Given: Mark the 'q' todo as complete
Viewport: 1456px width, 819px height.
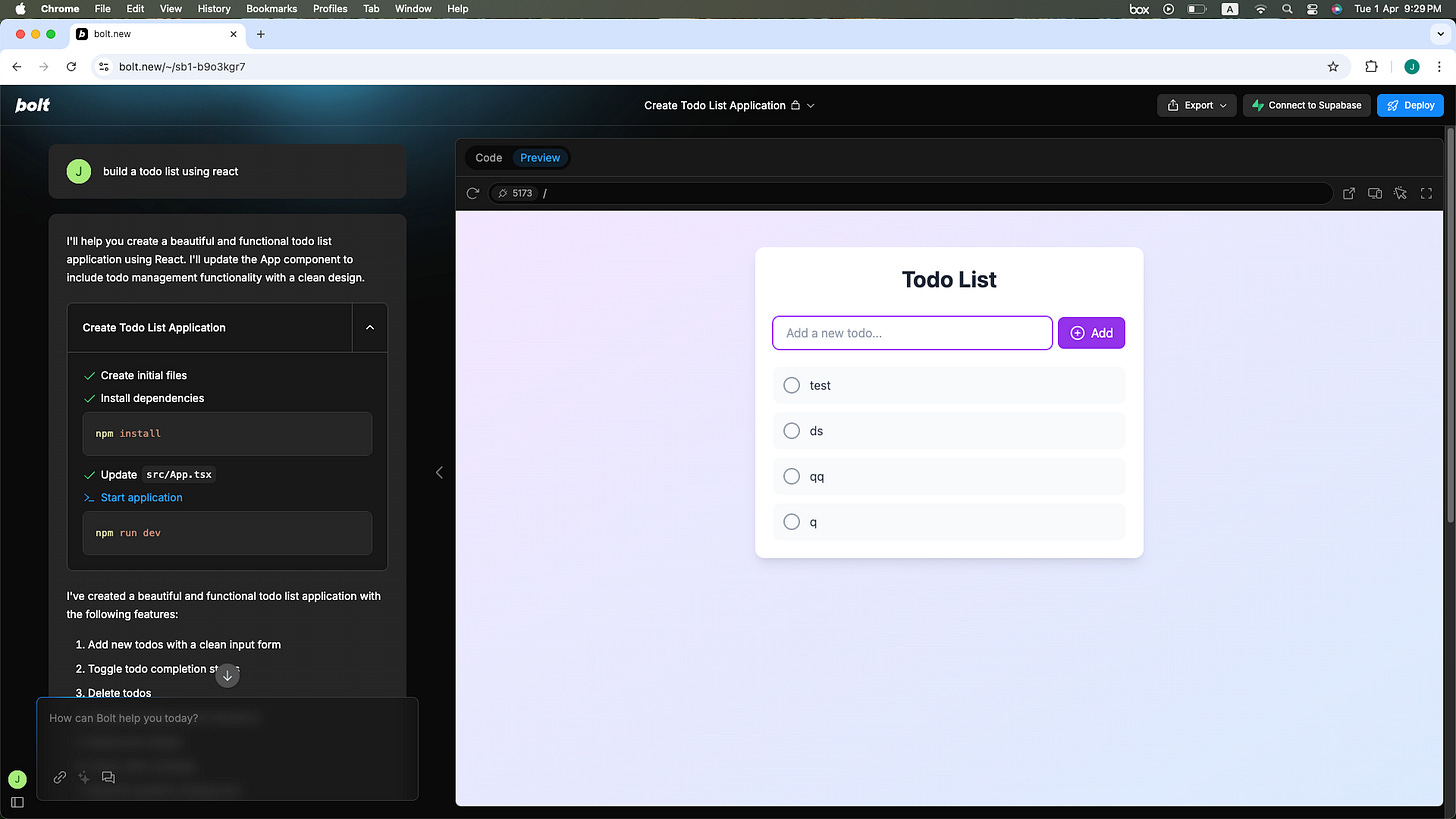Looking at the screenshot, I should coord(792,522).
